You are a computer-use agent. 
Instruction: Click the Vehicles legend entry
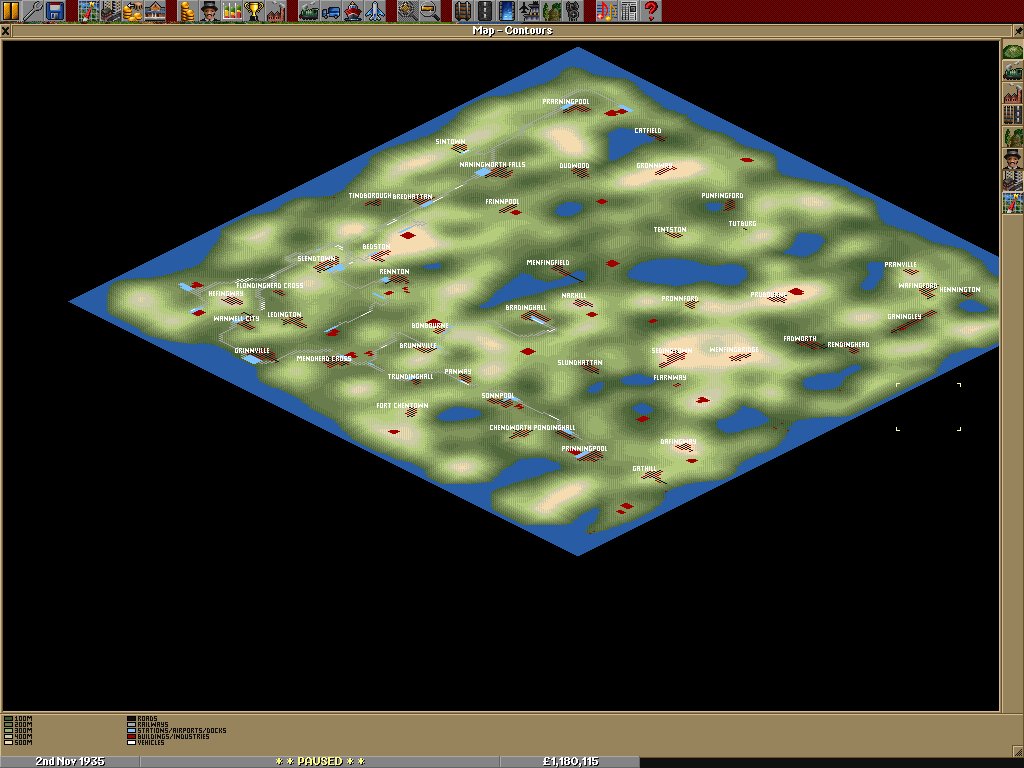(x=146, y=743)
